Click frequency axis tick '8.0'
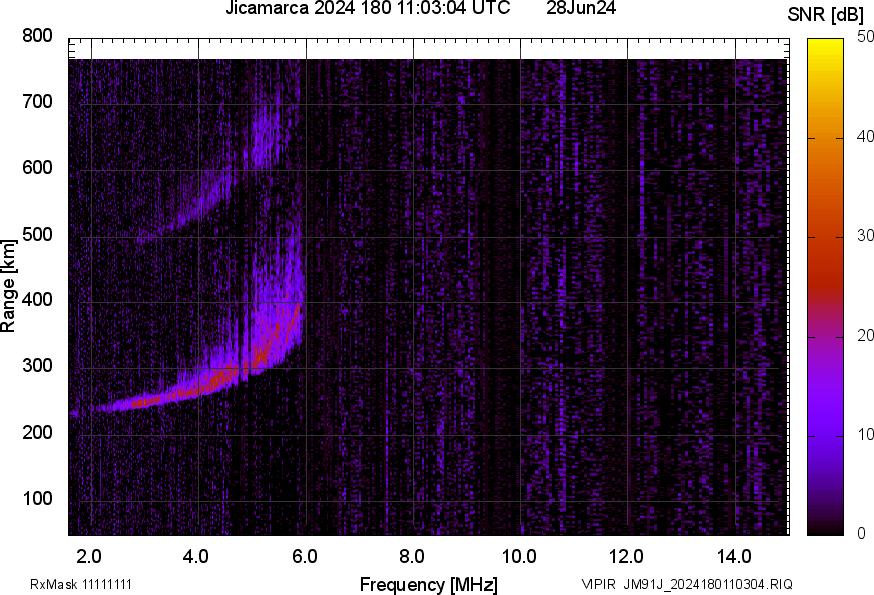874x595 pixels. click(x=411, y=556)
